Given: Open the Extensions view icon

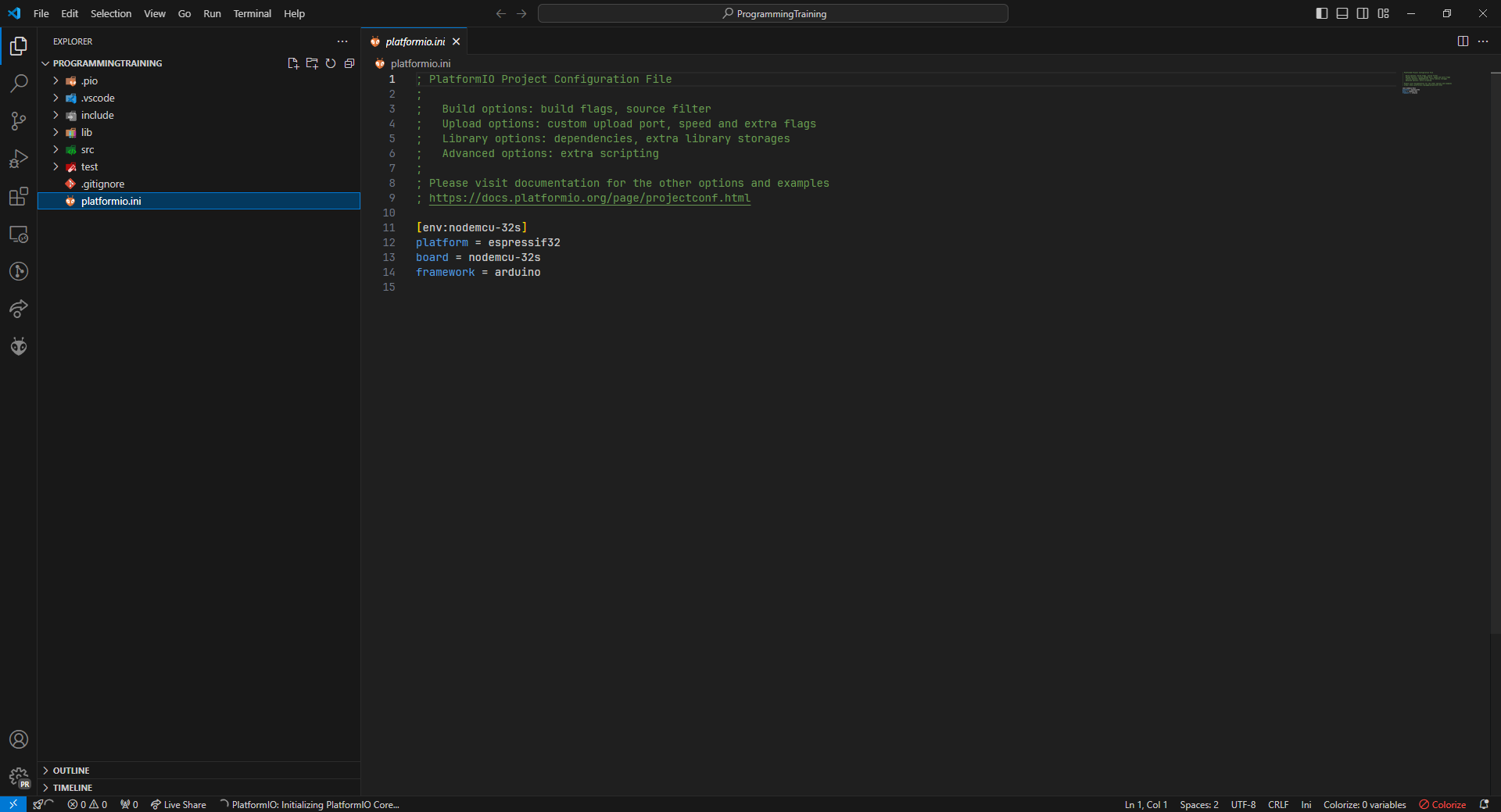Looking at the screenshot, I should (x=19, y=196).
